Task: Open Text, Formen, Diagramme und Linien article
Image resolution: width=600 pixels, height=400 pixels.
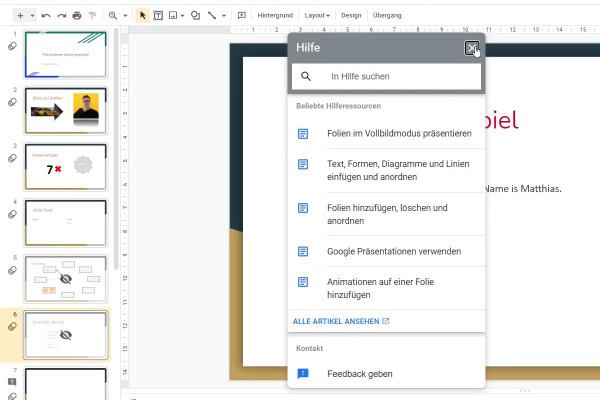Action: click(386, 170)
